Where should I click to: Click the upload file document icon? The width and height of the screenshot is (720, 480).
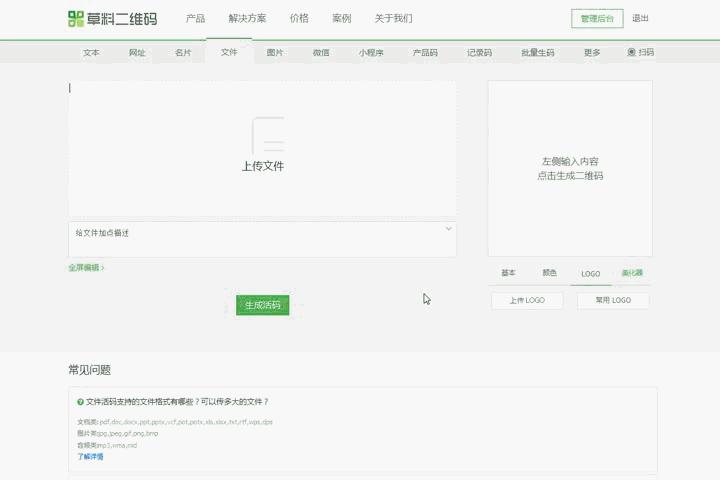point(268,136)
